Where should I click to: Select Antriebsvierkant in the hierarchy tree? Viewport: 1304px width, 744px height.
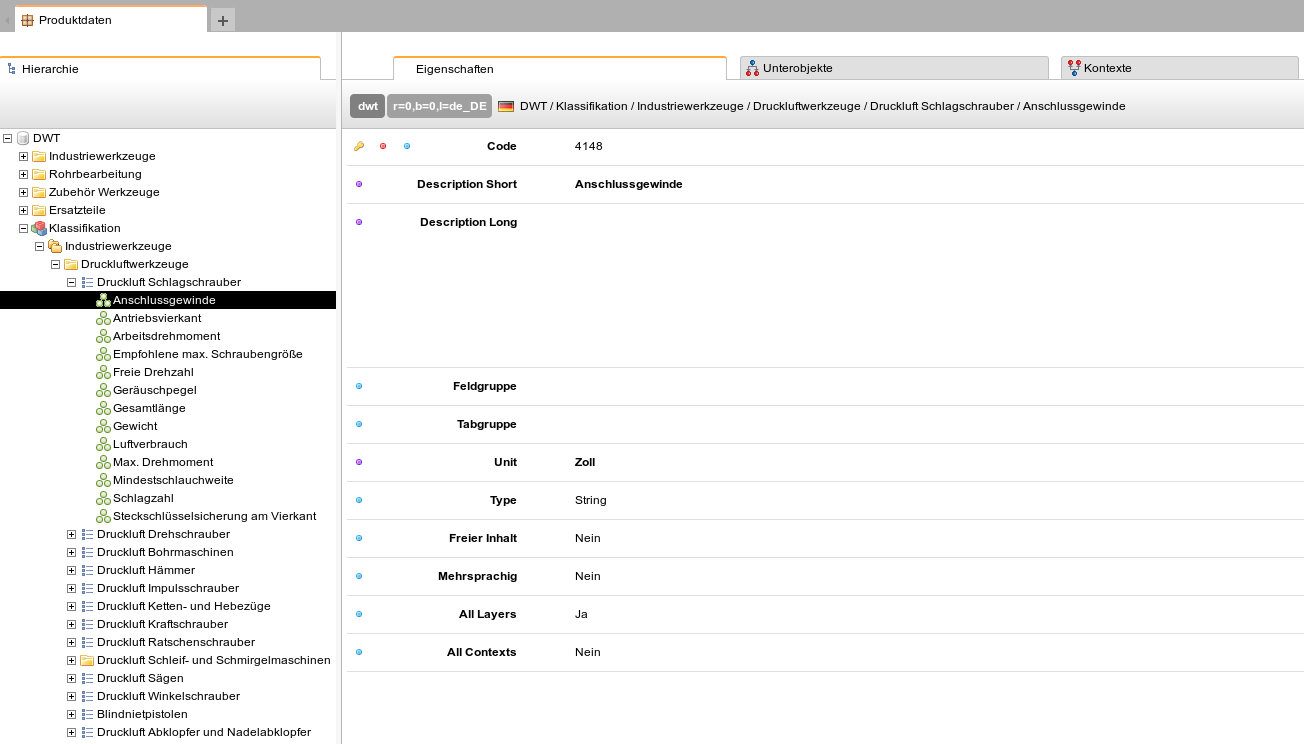coord(157,318)
